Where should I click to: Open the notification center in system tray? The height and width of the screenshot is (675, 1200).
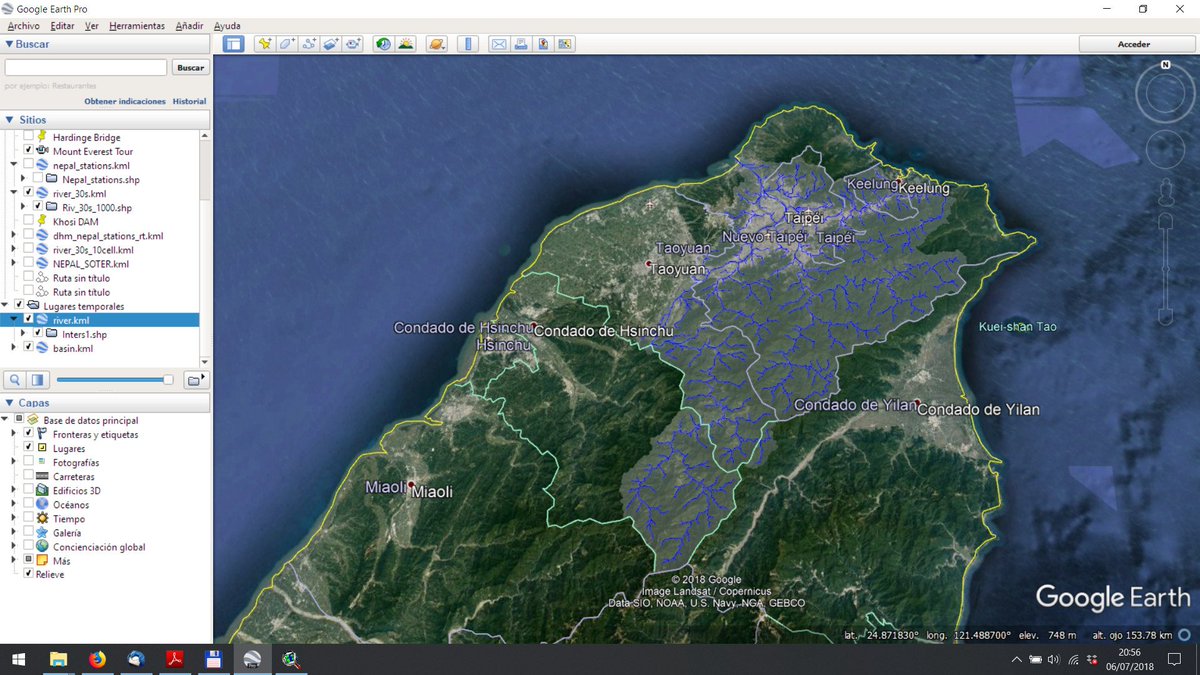coord(1174,659)
